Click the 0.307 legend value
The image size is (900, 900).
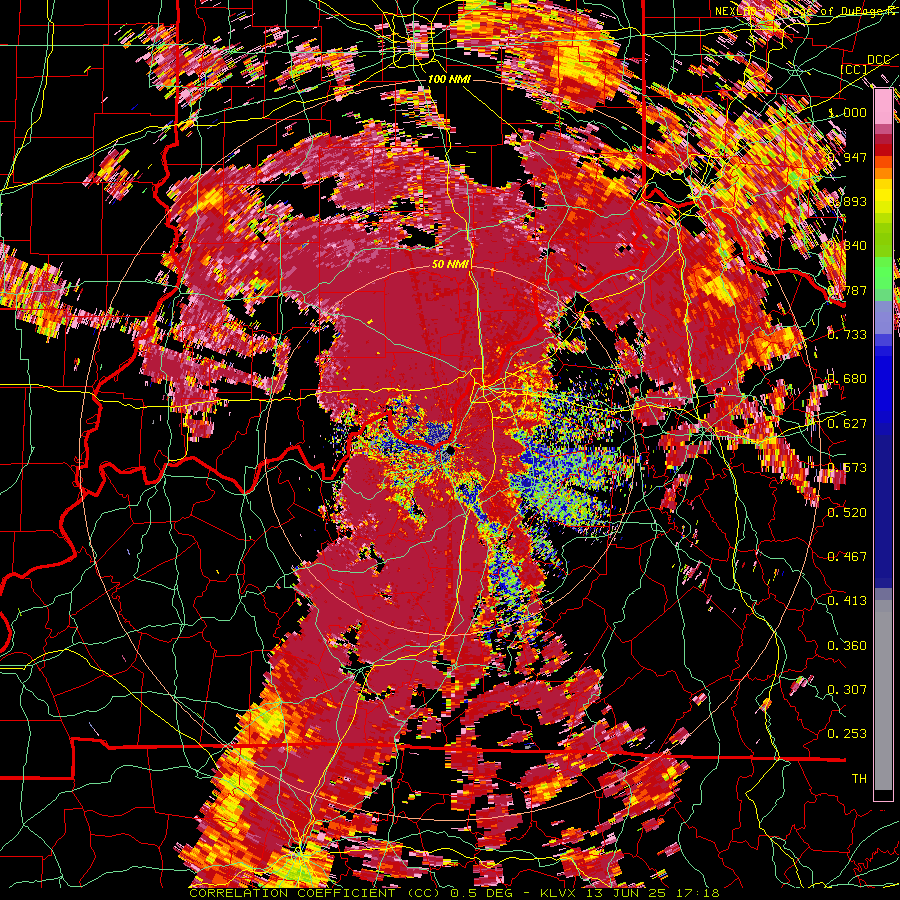pos(847,690)
